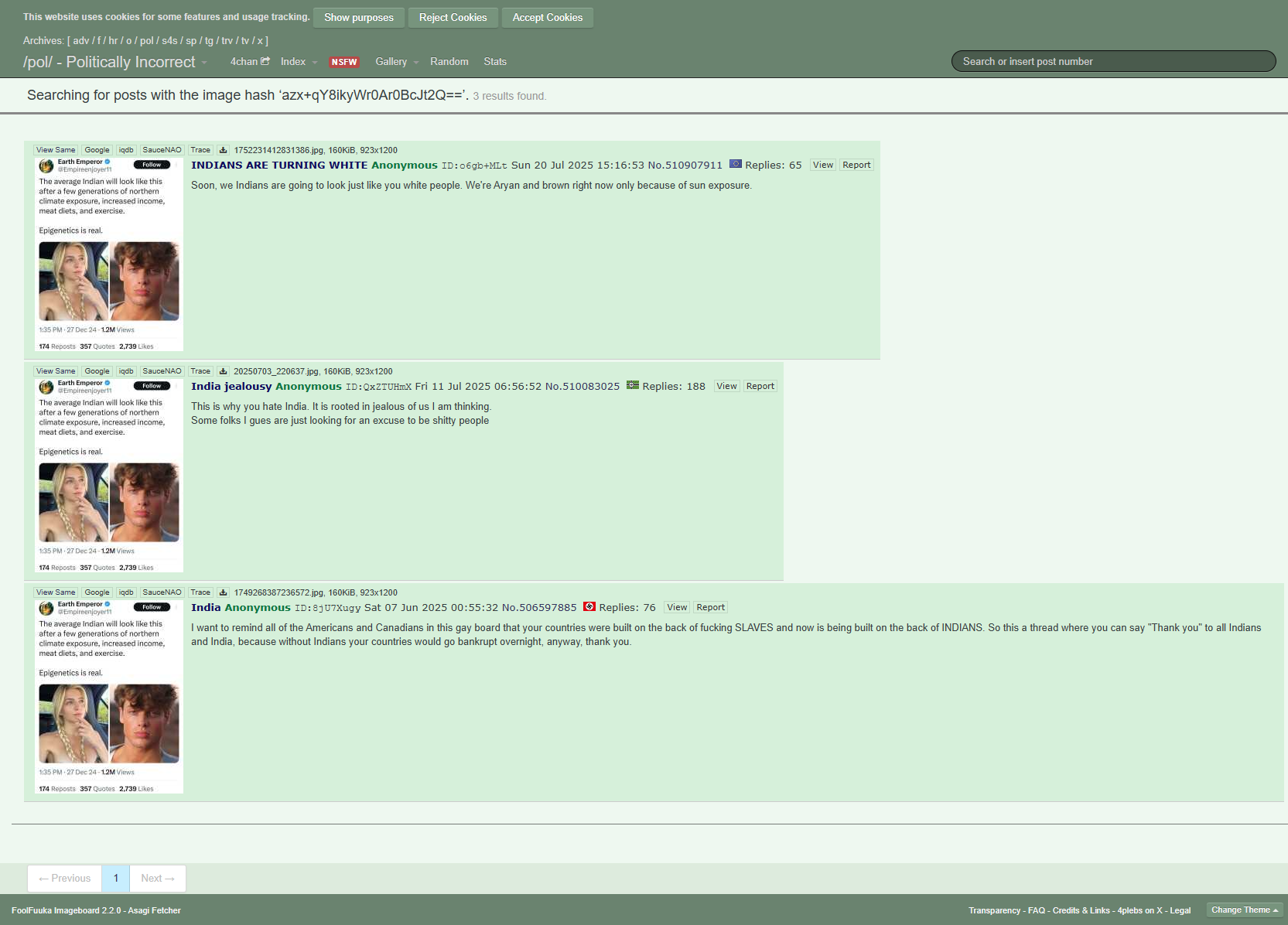Image resolution: width=1288 pixels, height=925 pixels.
Task: Download image 20250703_220637.jpg
Action: coord(223,371)
